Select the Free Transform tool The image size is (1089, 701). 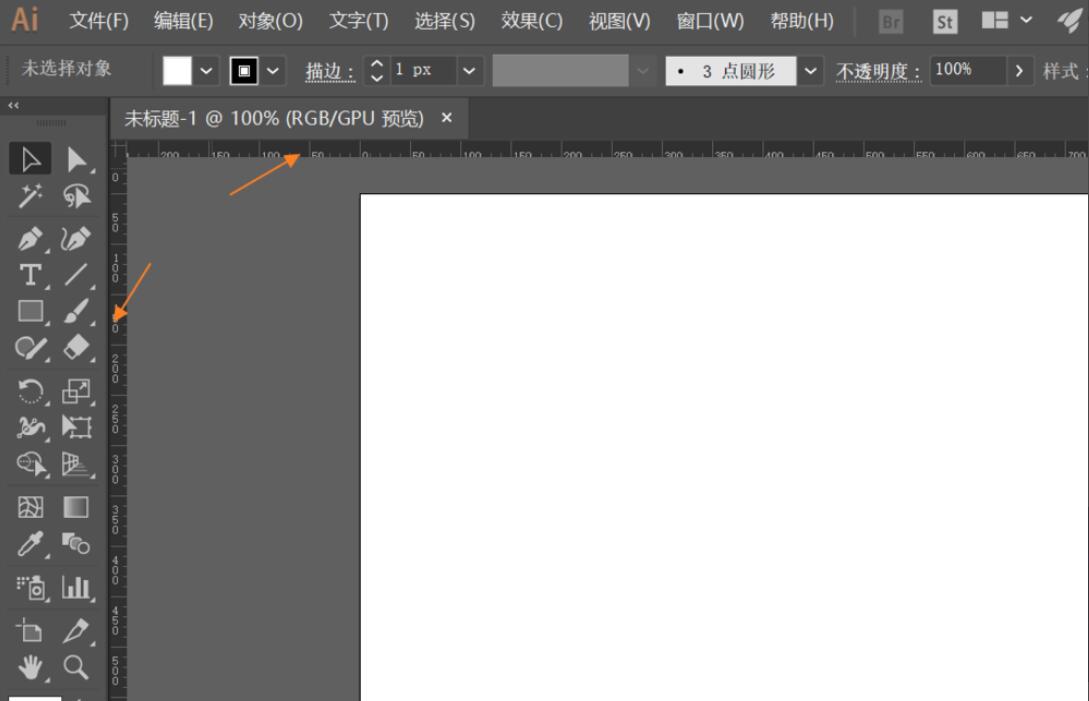click(76, 427)
